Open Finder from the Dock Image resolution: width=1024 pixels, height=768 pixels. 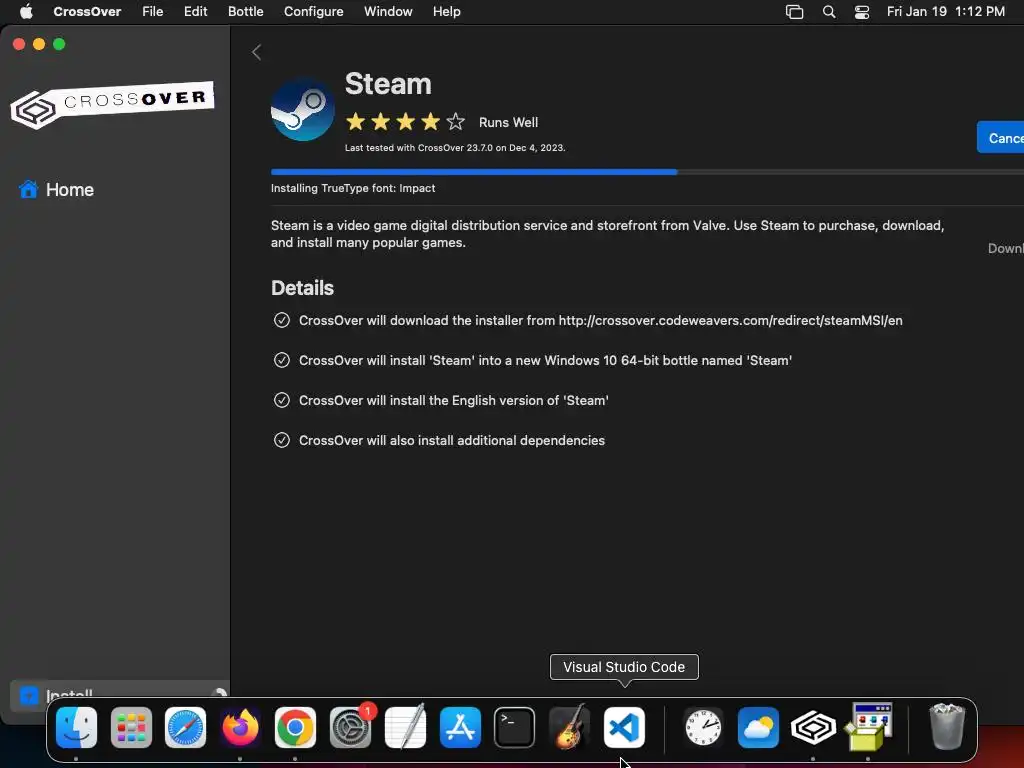coord(76,727)
